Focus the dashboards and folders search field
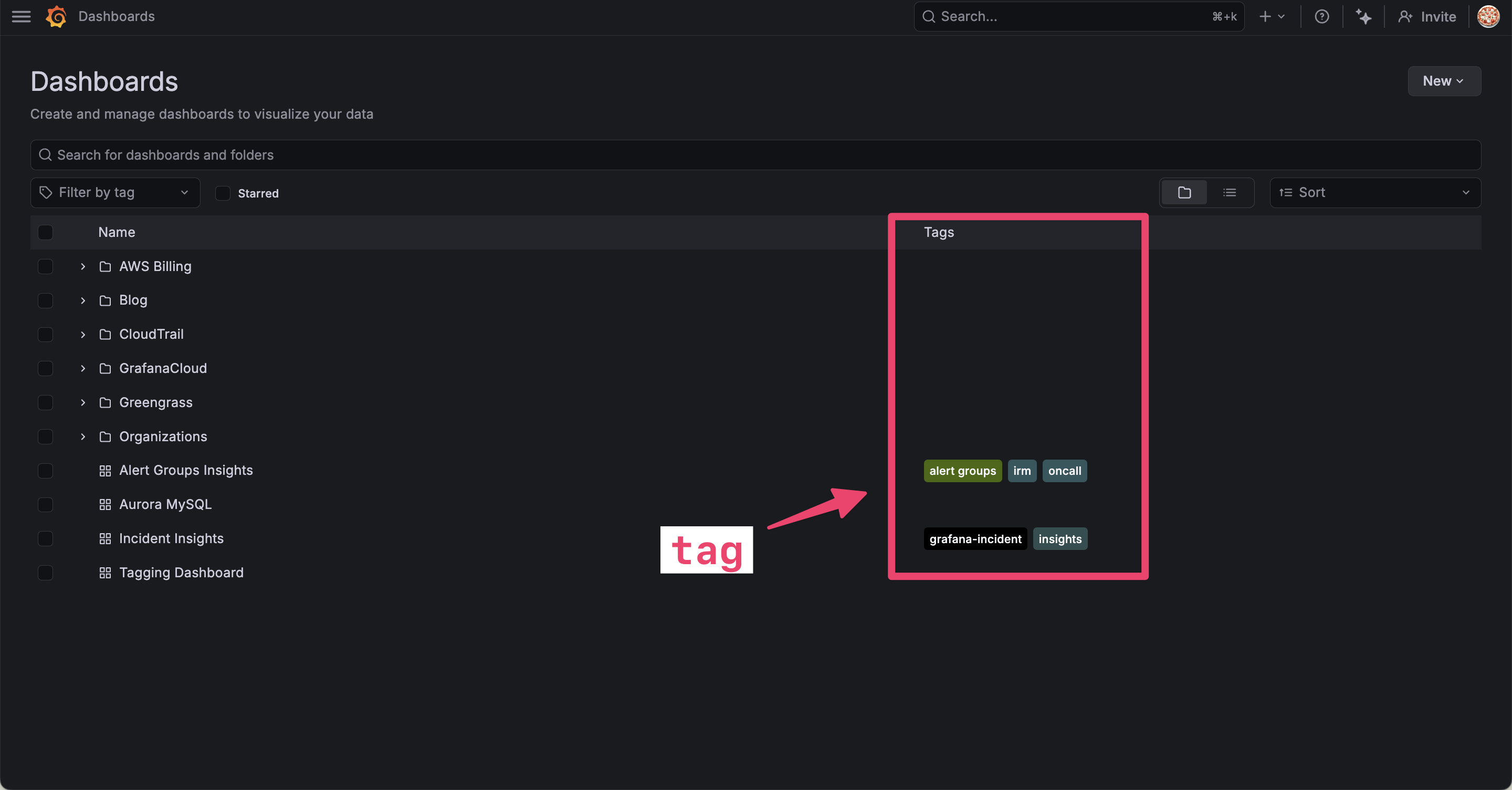This screenshot has height=790, width=1512. (755, 155)
